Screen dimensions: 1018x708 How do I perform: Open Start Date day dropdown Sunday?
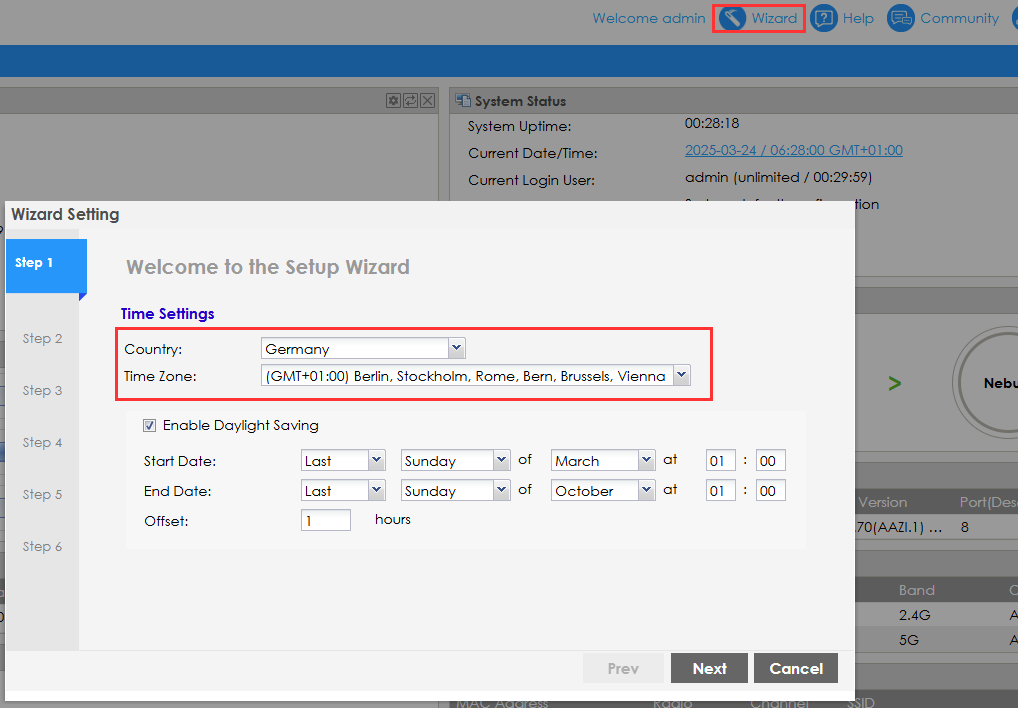[456, 461]
